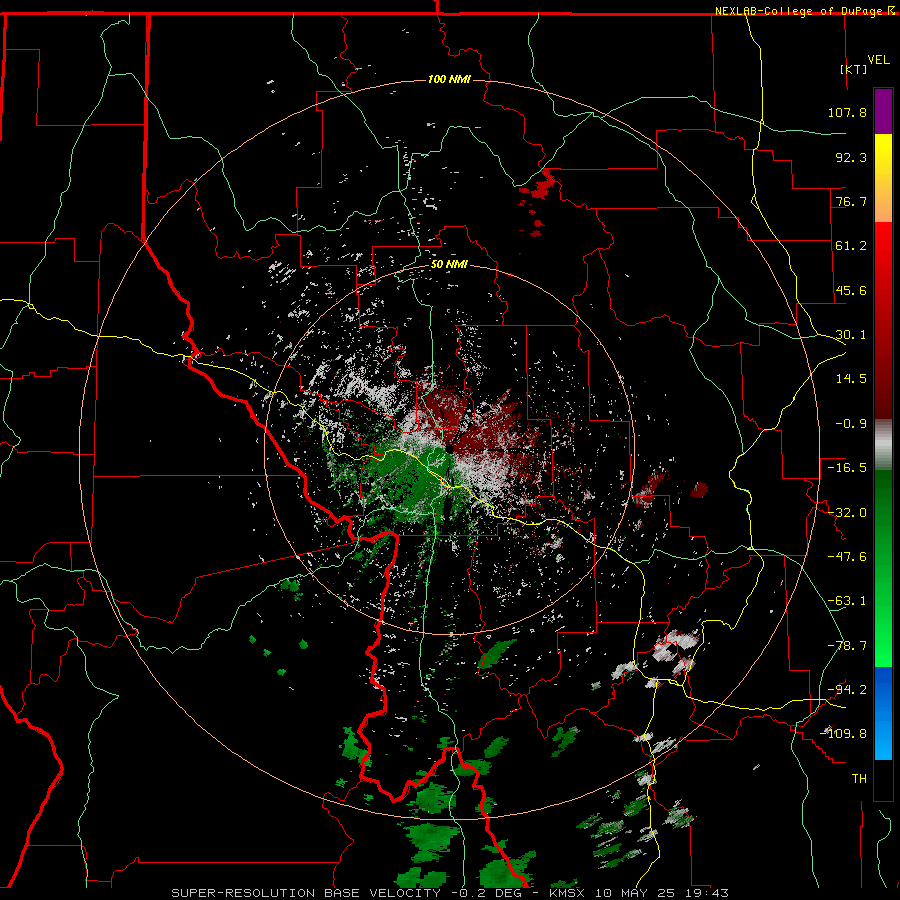Pick the red outbound segment of color bar
The width and height of the screenshot is (900, 900).
tap(883, 320)
